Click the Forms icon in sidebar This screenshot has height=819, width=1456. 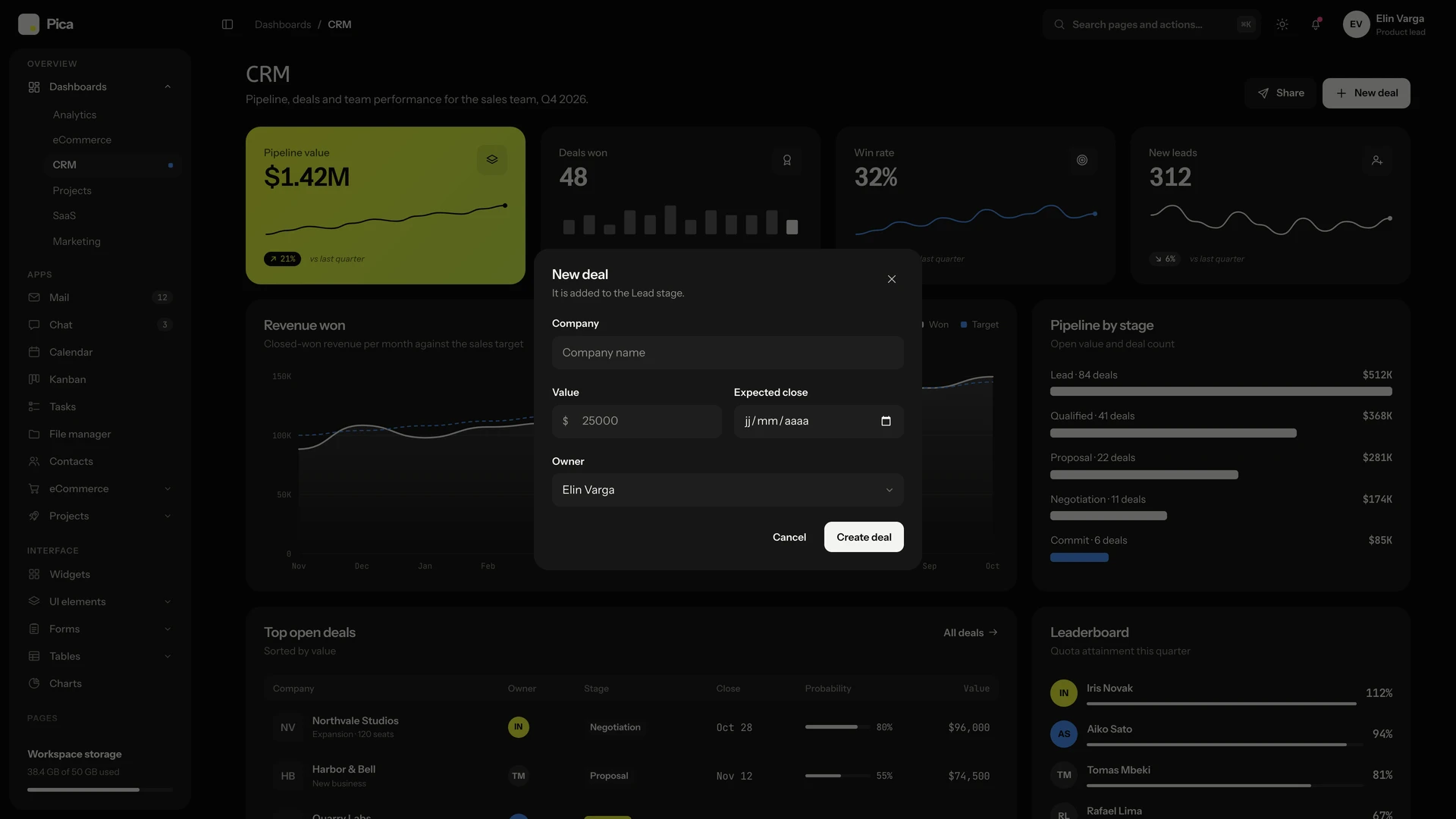(34, 629)
